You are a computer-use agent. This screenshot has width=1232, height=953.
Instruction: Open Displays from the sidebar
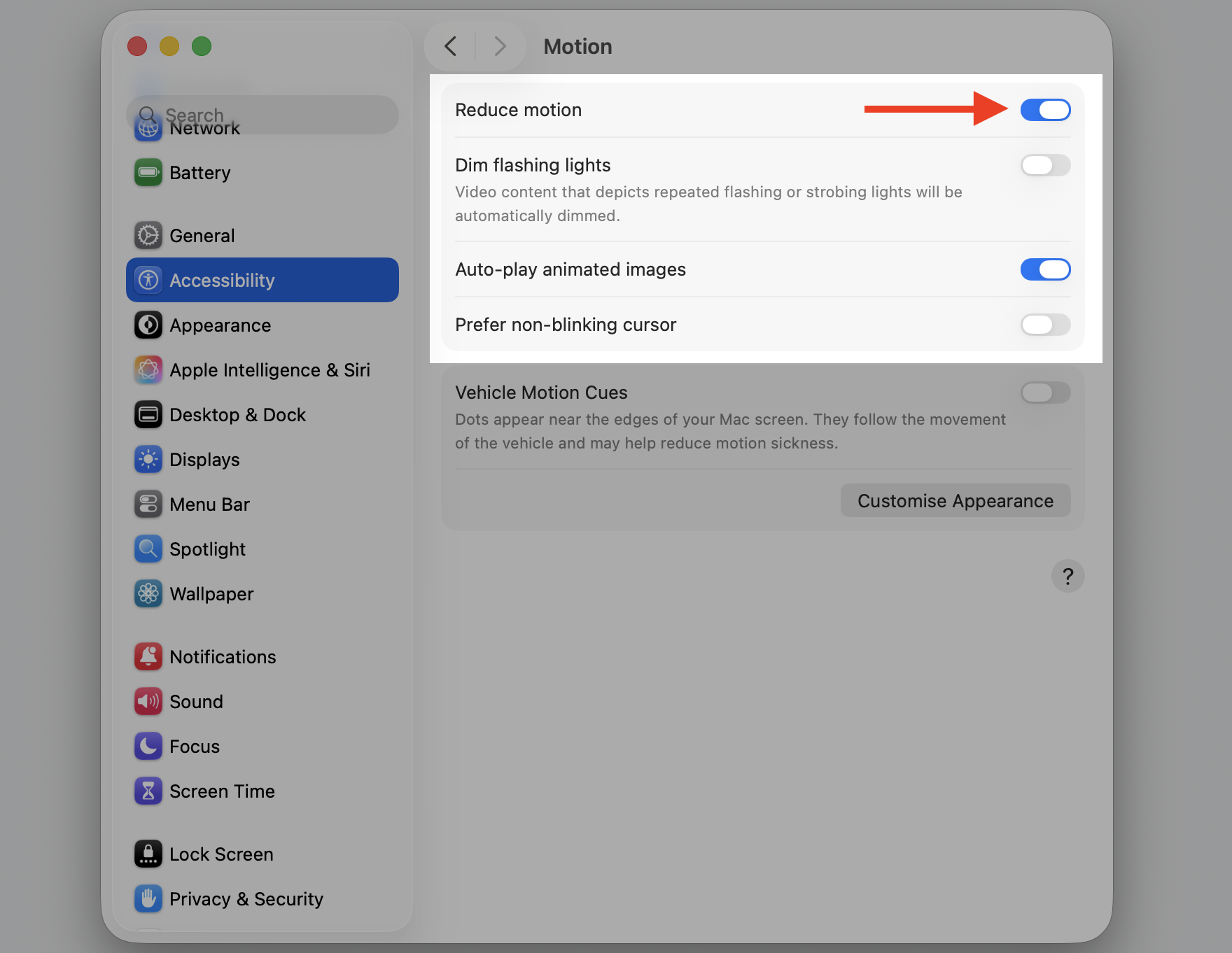coord(204,460)
